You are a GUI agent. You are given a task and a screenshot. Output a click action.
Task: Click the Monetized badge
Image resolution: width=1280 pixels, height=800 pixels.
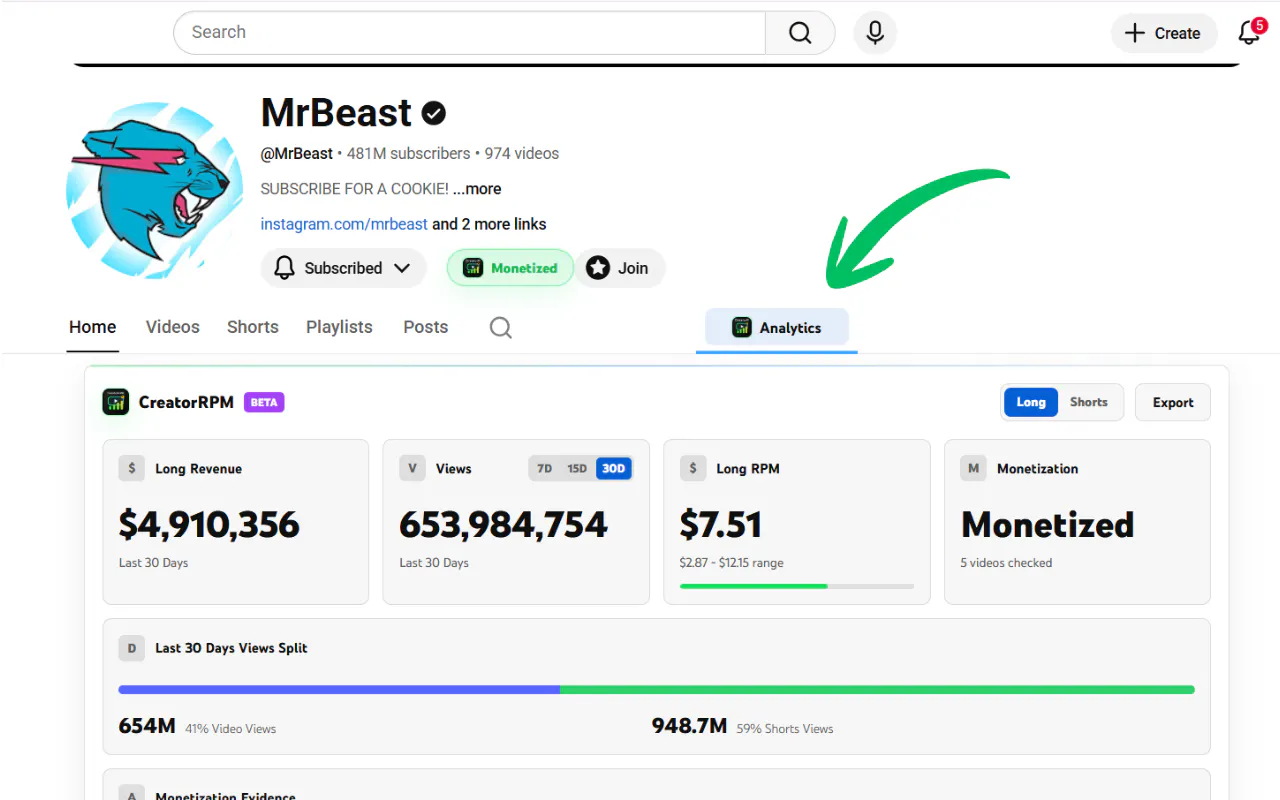510,268
